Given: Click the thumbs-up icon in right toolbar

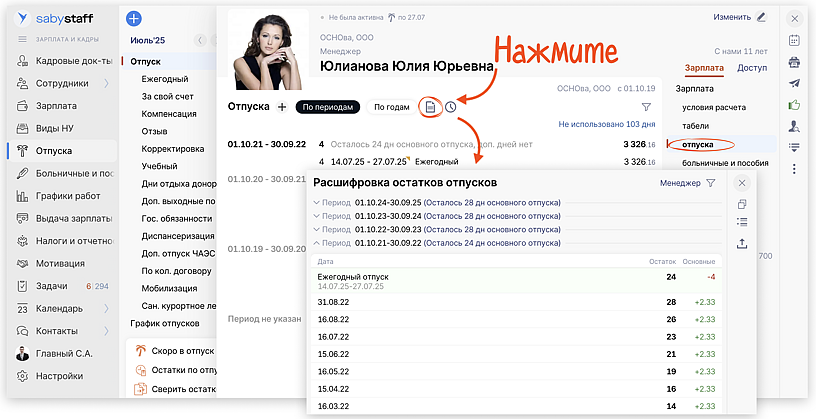Looking at the screenshot, I should [794, 104].
